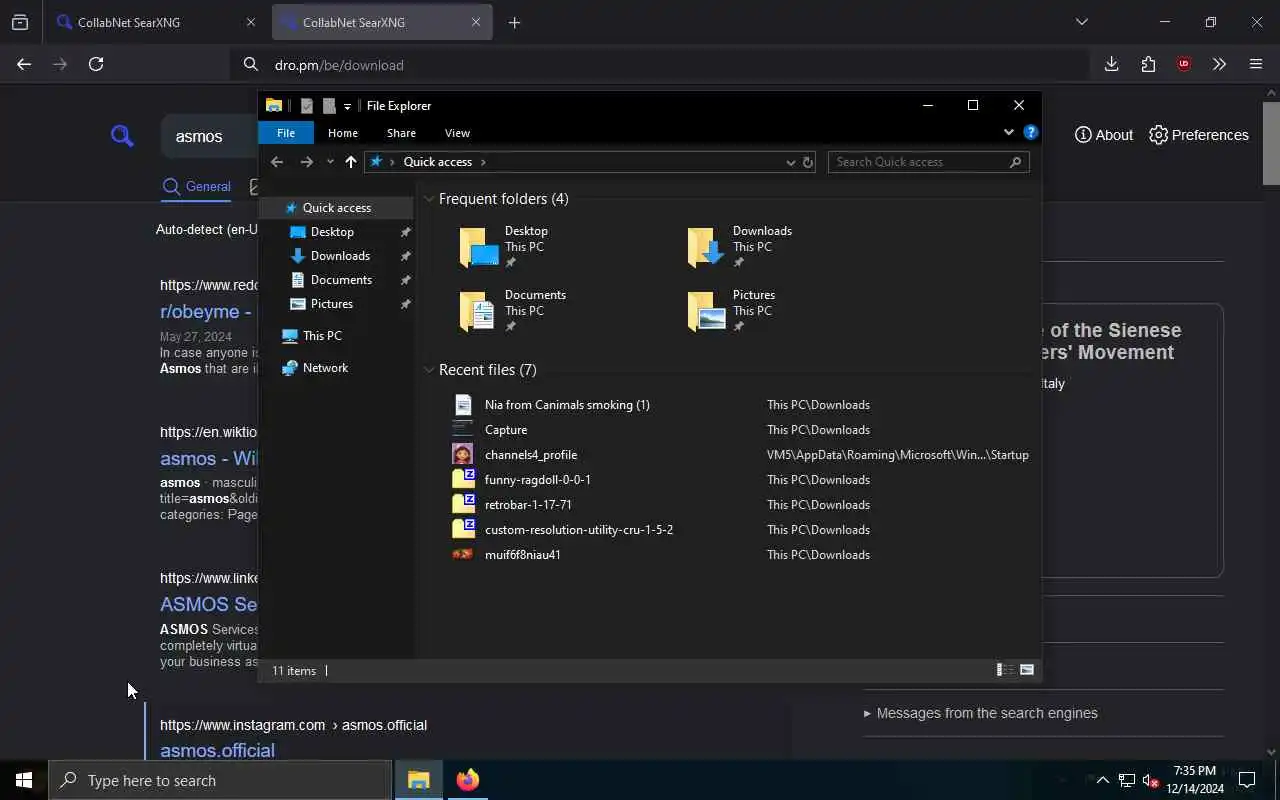
Task: Open Firefox overflow chevron menu
Action: (x=1219, y=64)
